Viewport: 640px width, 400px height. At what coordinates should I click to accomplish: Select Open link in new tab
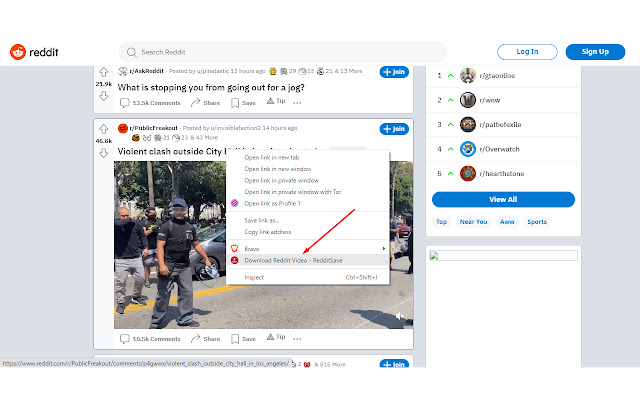308,158
